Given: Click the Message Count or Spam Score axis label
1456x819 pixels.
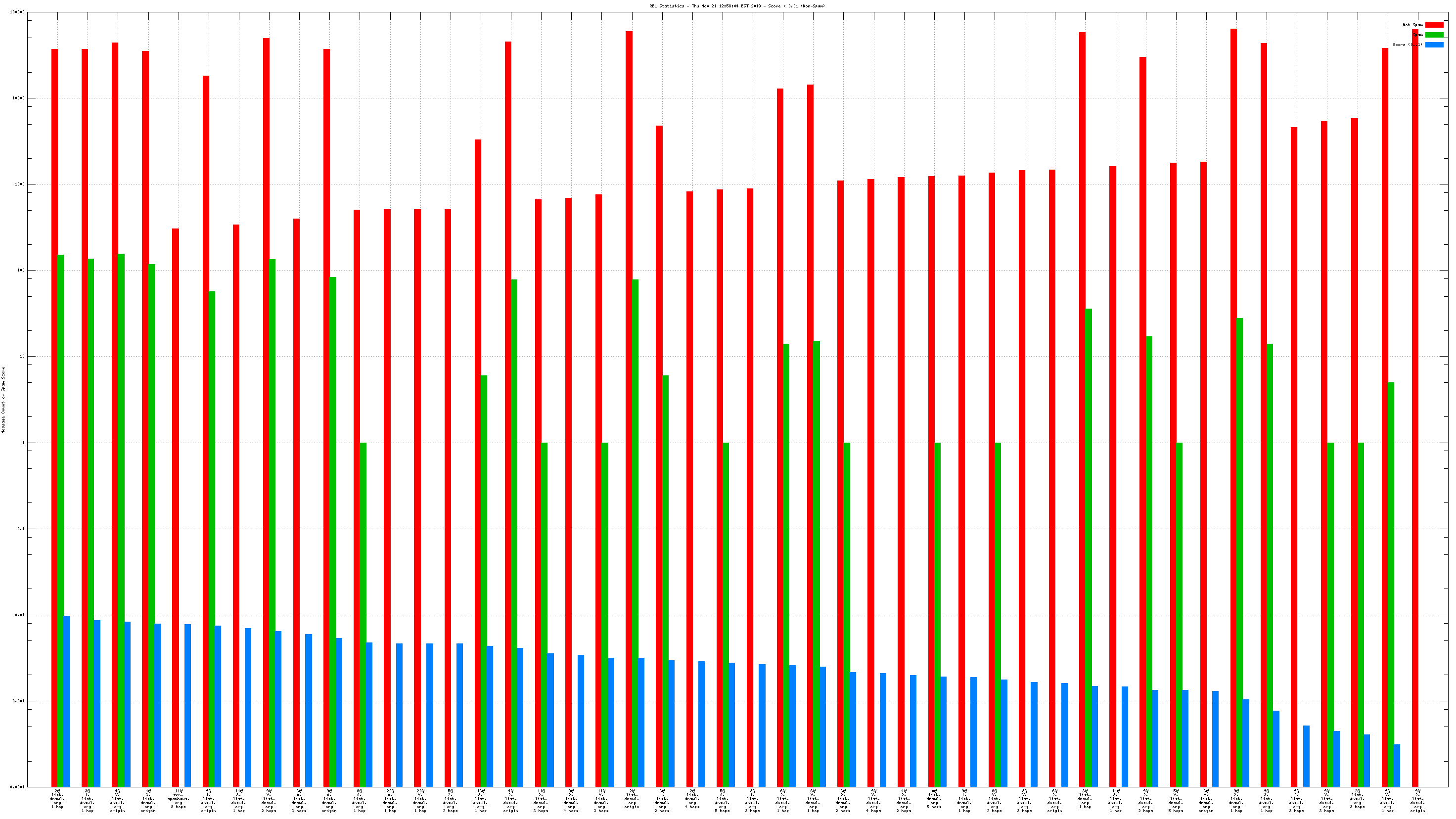Looking at the screenshot, I should tap(3, 400).
